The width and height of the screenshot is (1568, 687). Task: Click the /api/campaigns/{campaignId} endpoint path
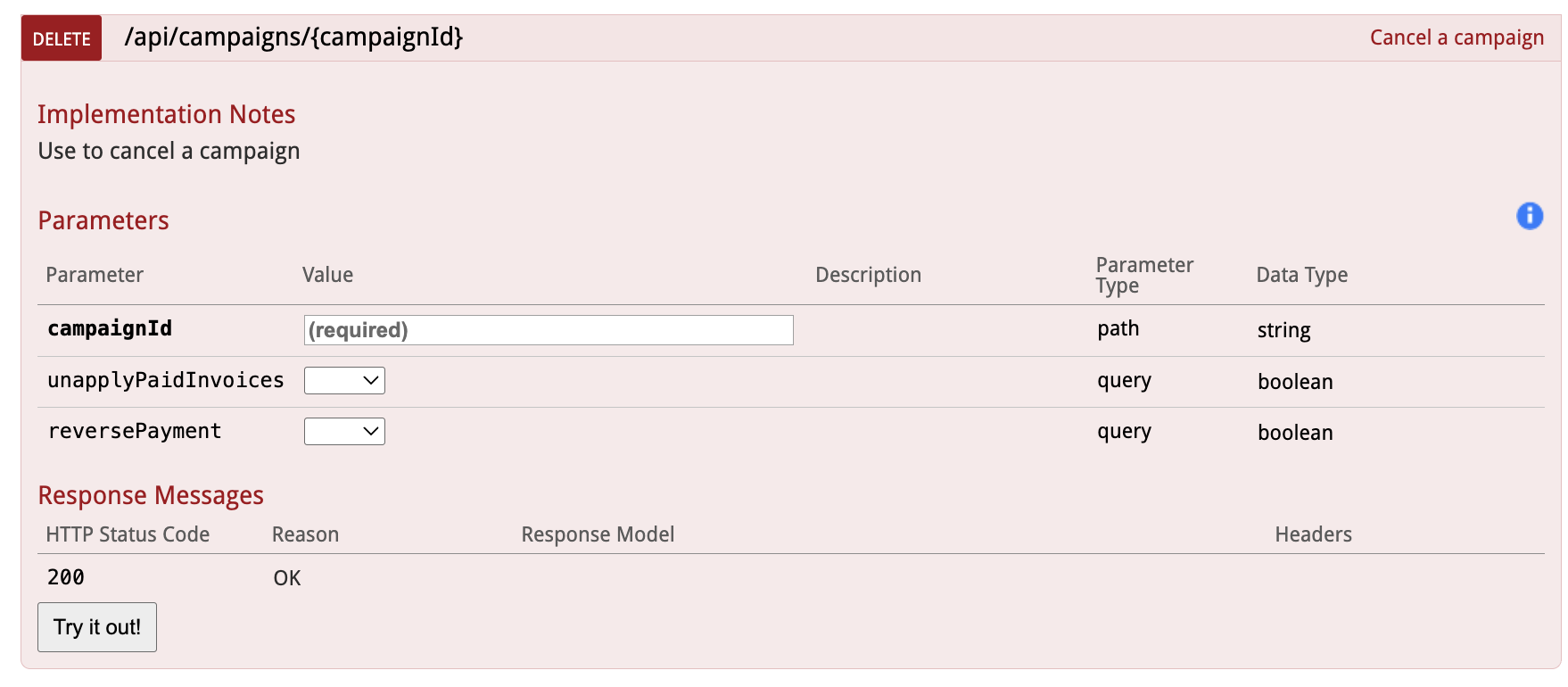[x=293, y=37]
